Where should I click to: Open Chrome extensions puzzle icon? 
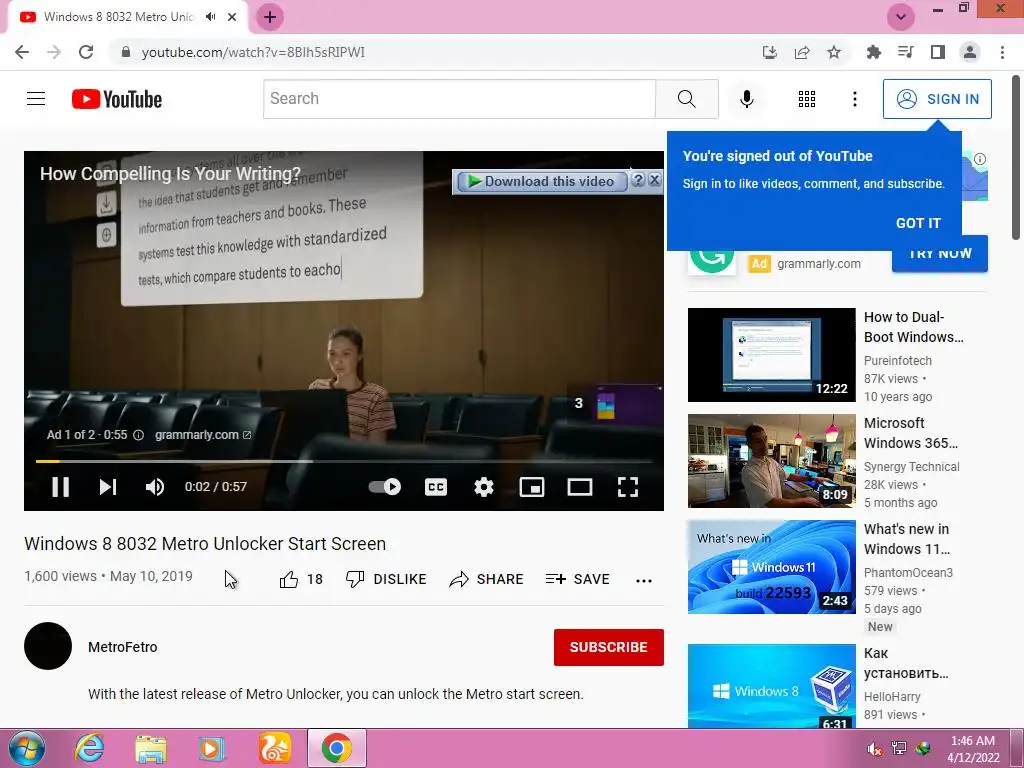[x=873, y=52]
